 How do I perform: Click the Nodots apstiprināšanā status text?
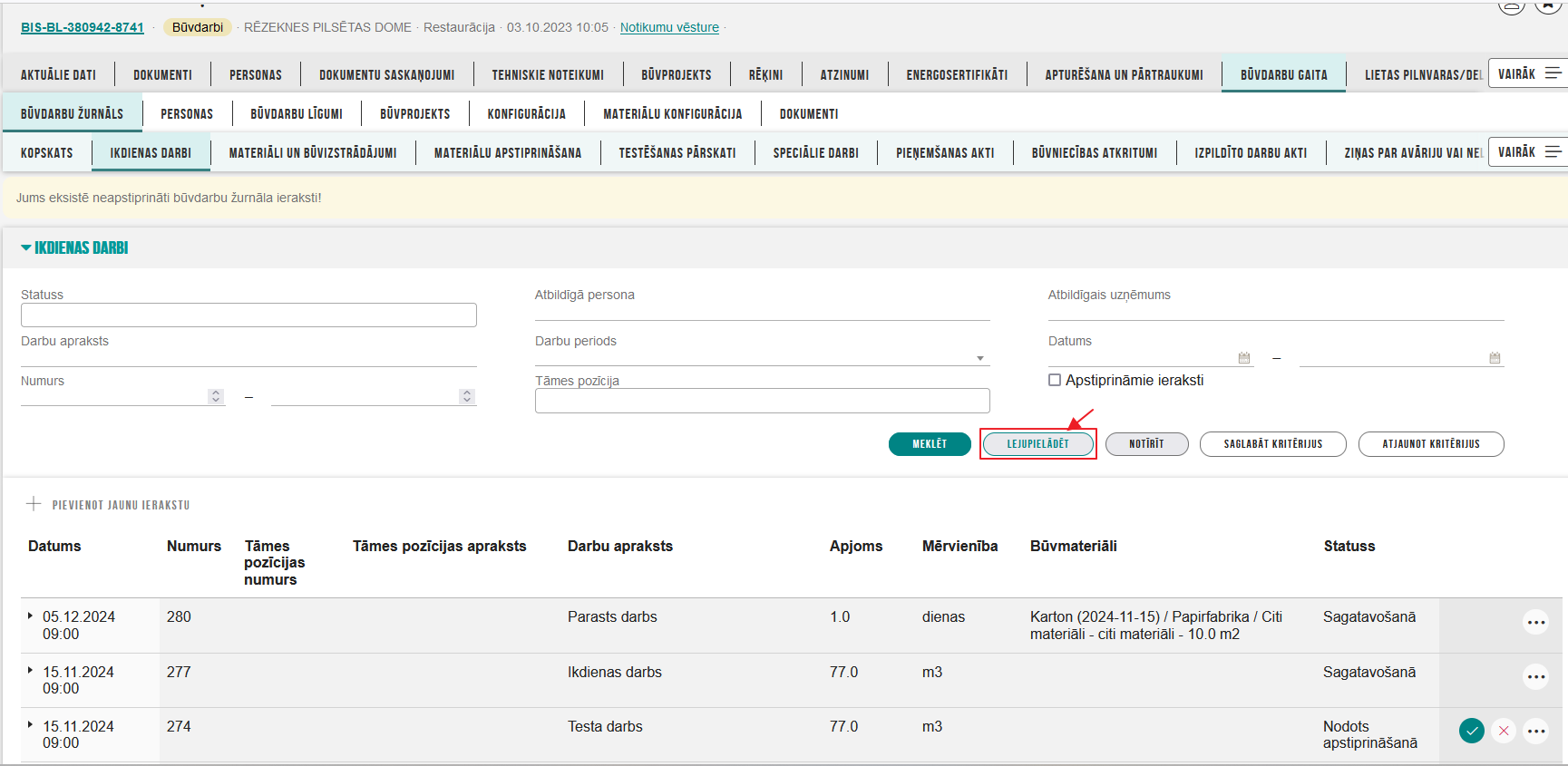(1369, 734)
